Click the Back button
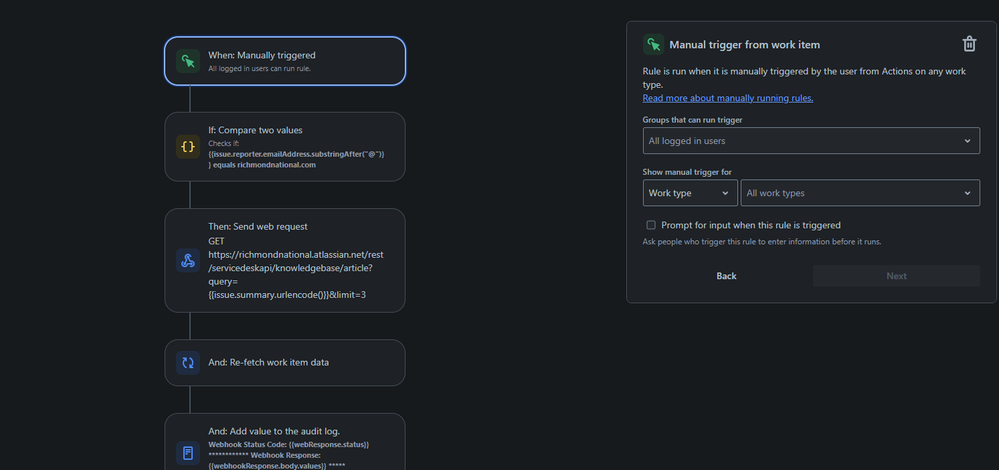999x470 pixels. coord(726,276)
